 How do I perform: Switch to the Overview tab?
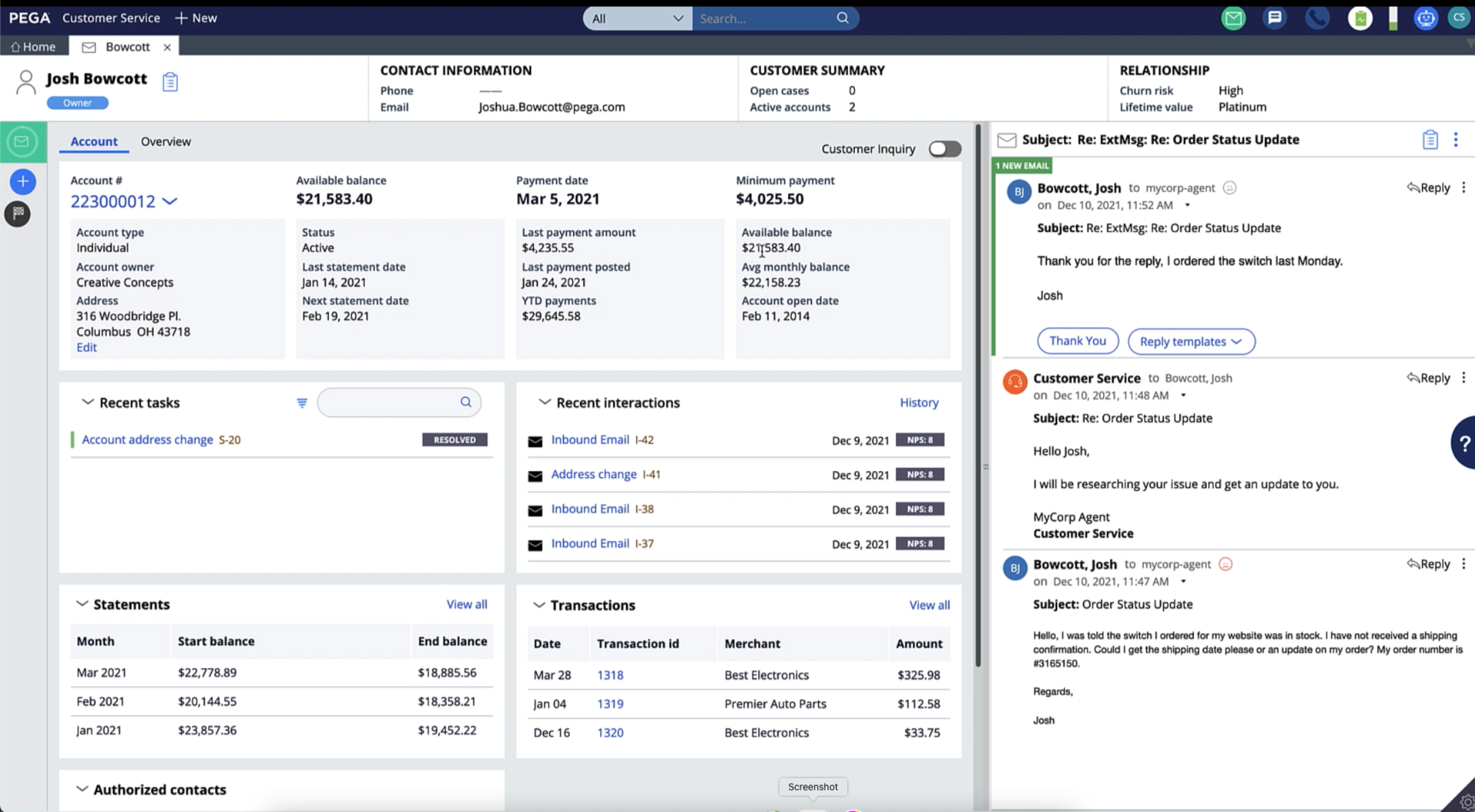pos(165,142)
